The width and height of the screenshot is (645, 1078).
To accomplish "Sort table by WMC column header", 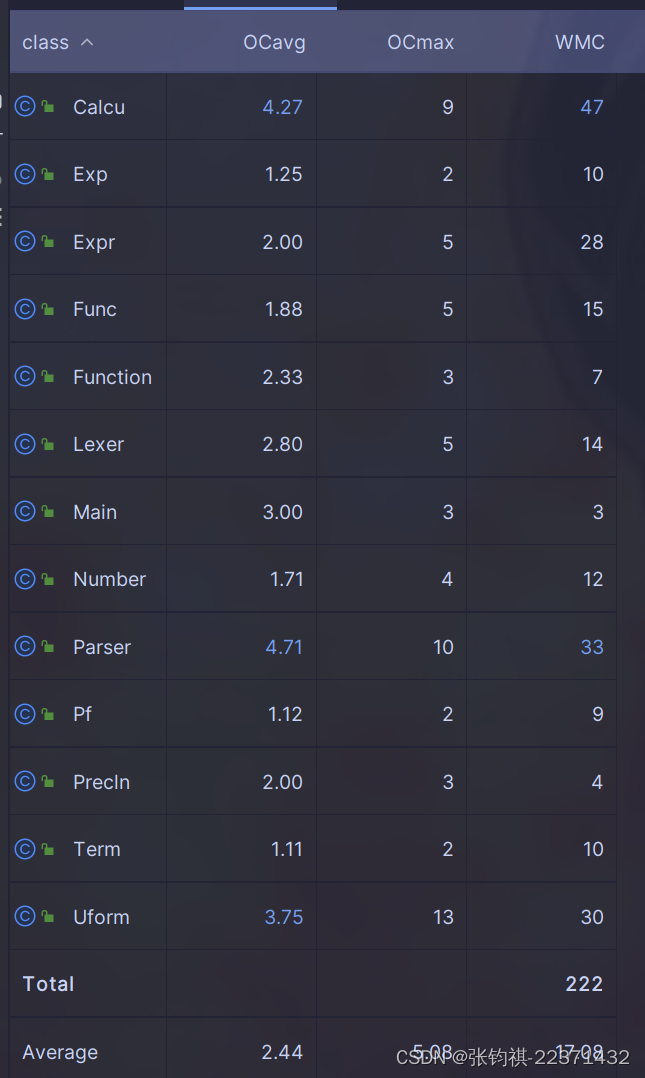I will click(580, 42).
